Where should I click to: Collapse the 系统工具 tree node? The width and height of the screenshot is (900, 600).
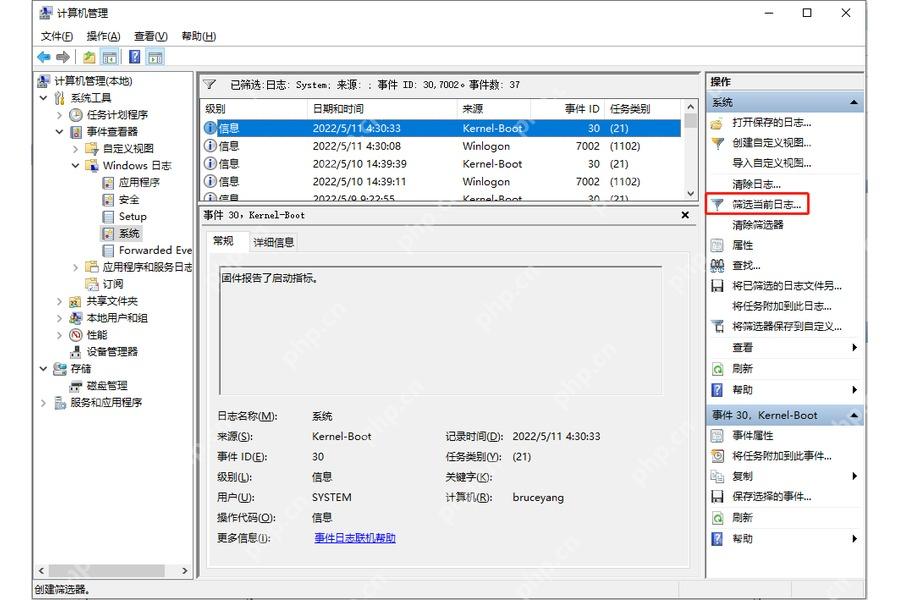[44, 98]
